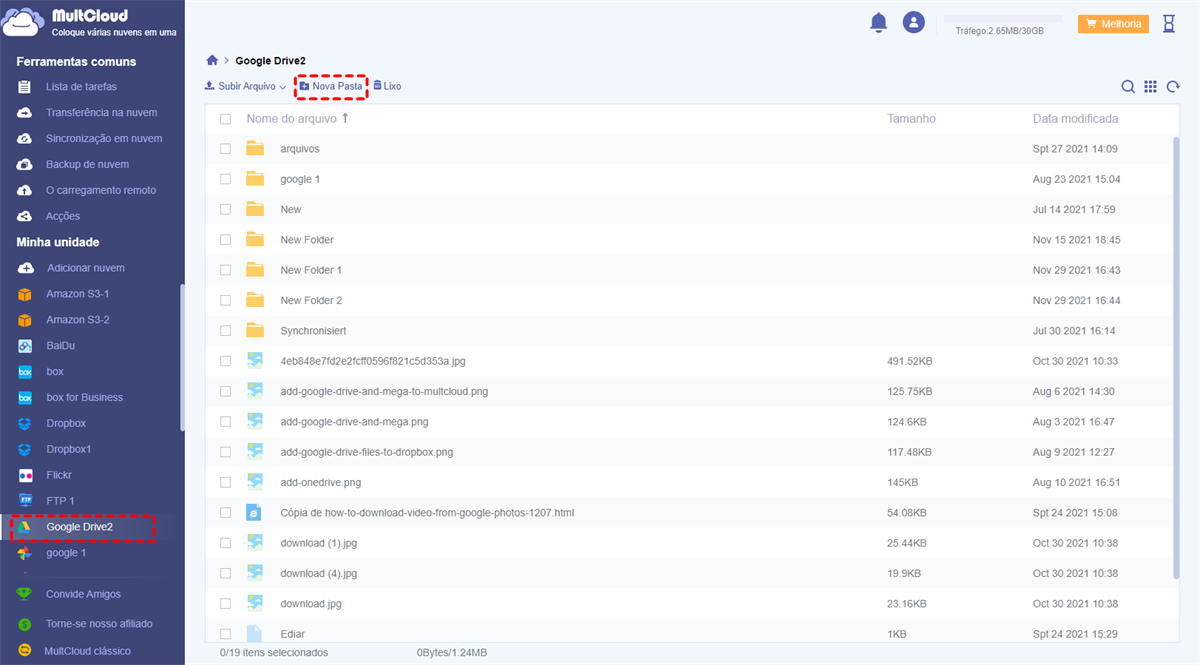This screenshot has width=1200, height=665.
Task: Check the New Folder 1 checkbox
Action: pyautogui.click(x=225, y=270)
